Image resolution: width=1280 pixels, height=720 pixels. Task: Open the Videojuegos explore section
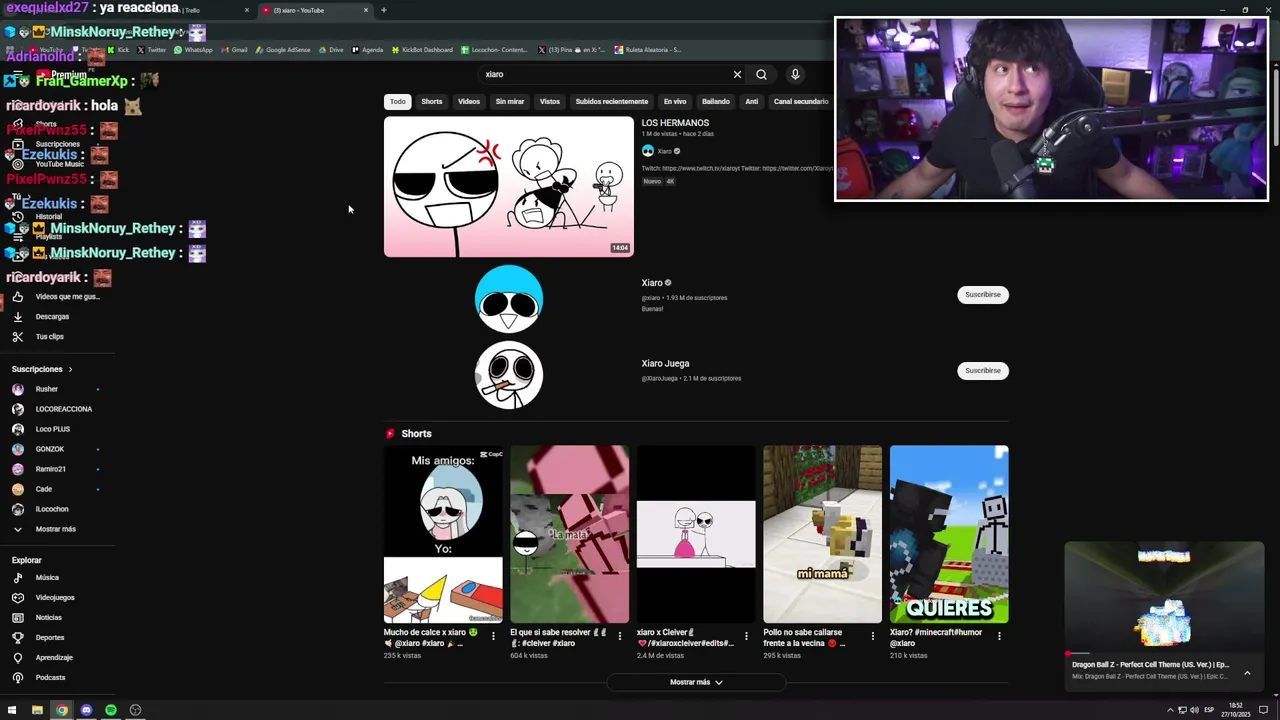click(x=55, y=598)
